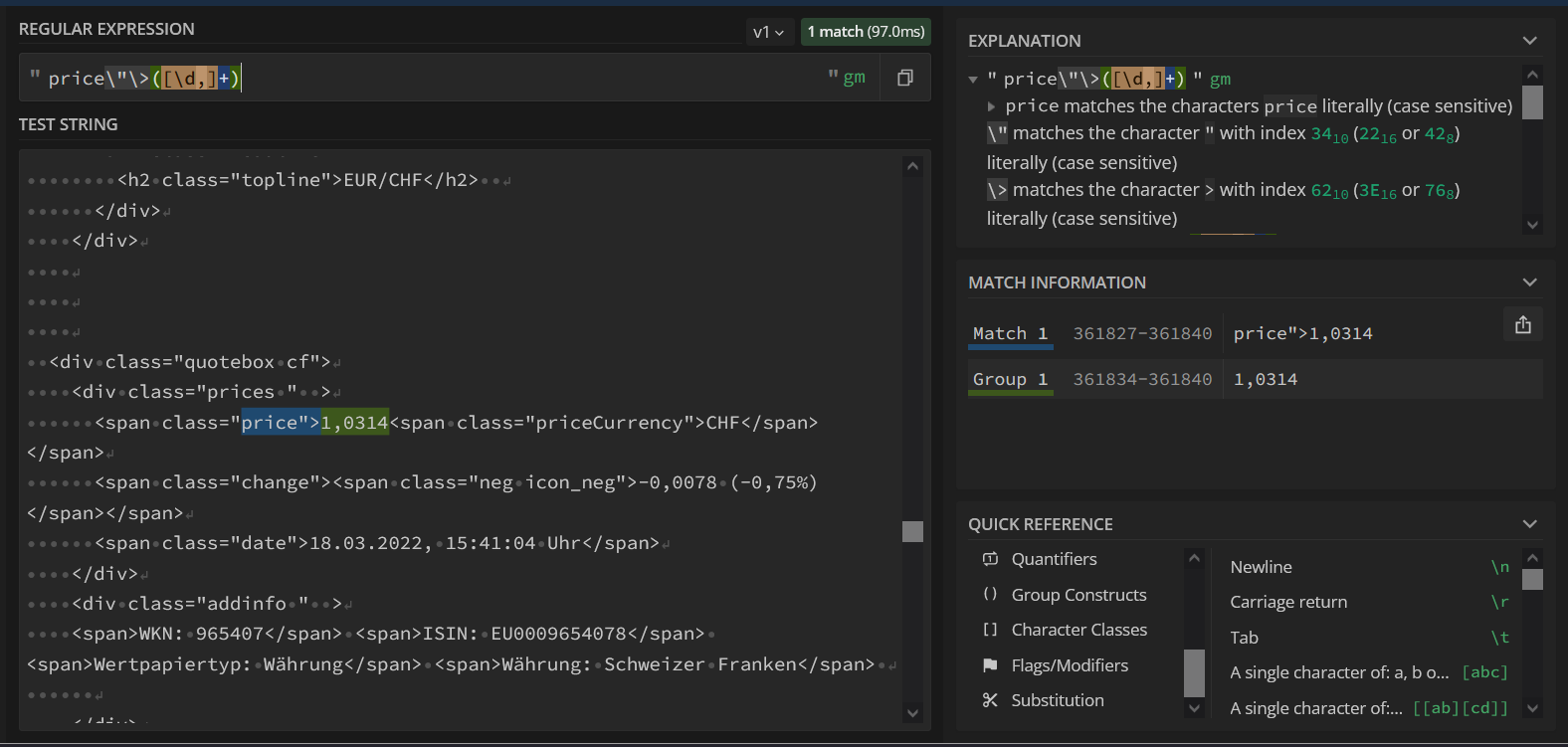The height and width of the screenshot is (747, 1568).
Task: Select the Carriage return \r reference entry
Action: (1369, 602)
